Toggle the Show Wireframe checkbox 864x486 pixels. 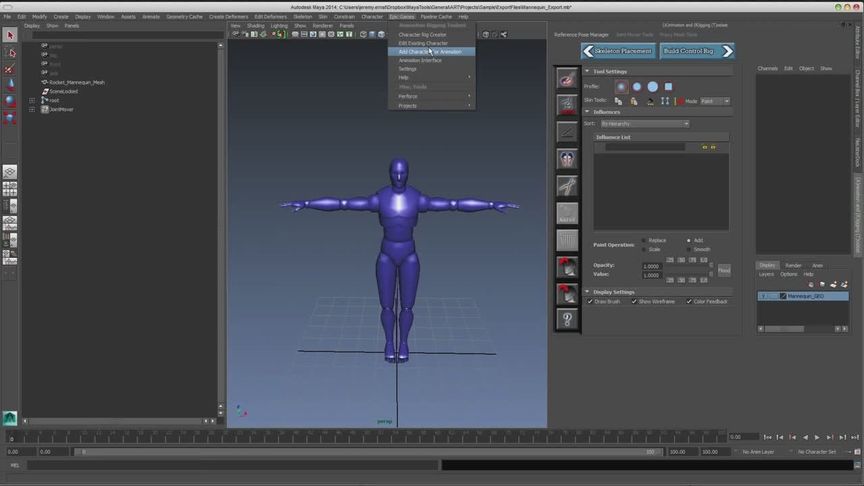click(x=634, y=301)
